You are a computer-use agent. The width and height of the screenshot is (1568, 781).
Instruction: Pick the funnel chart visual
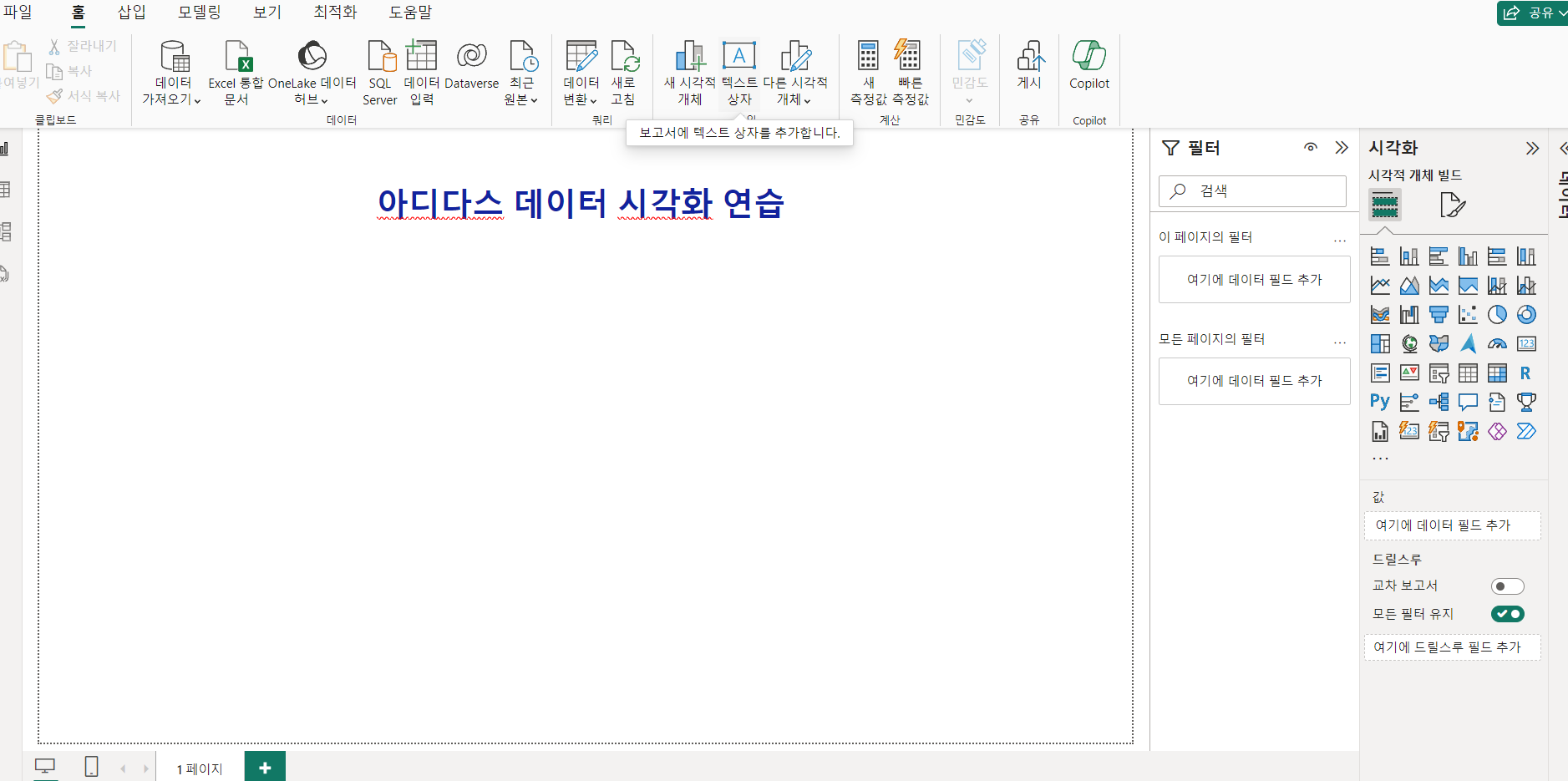1439,315
